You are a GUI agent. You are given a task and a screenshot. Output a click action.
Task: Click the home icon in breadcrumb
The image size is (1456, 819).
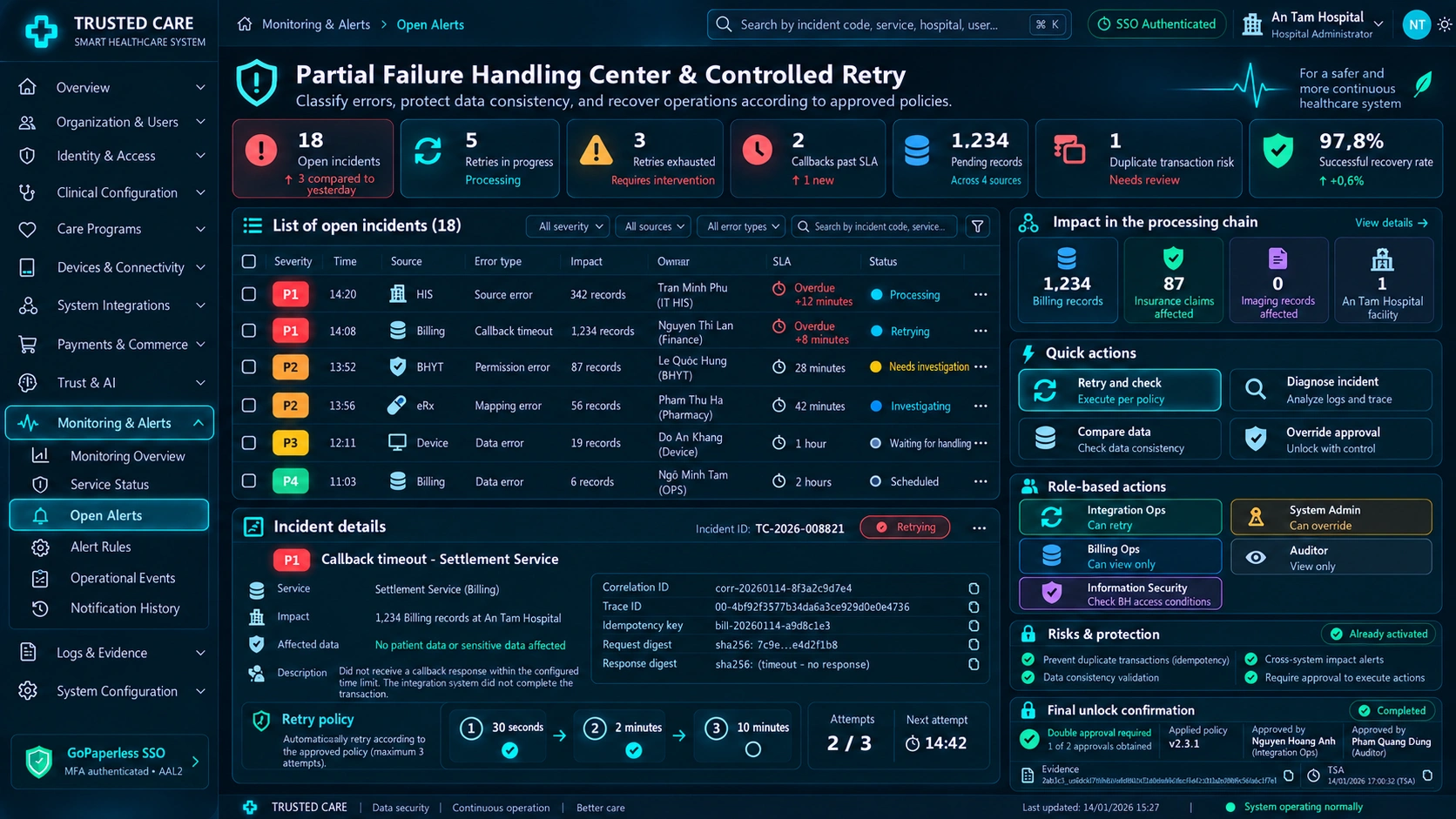click(x=245, y=24)
